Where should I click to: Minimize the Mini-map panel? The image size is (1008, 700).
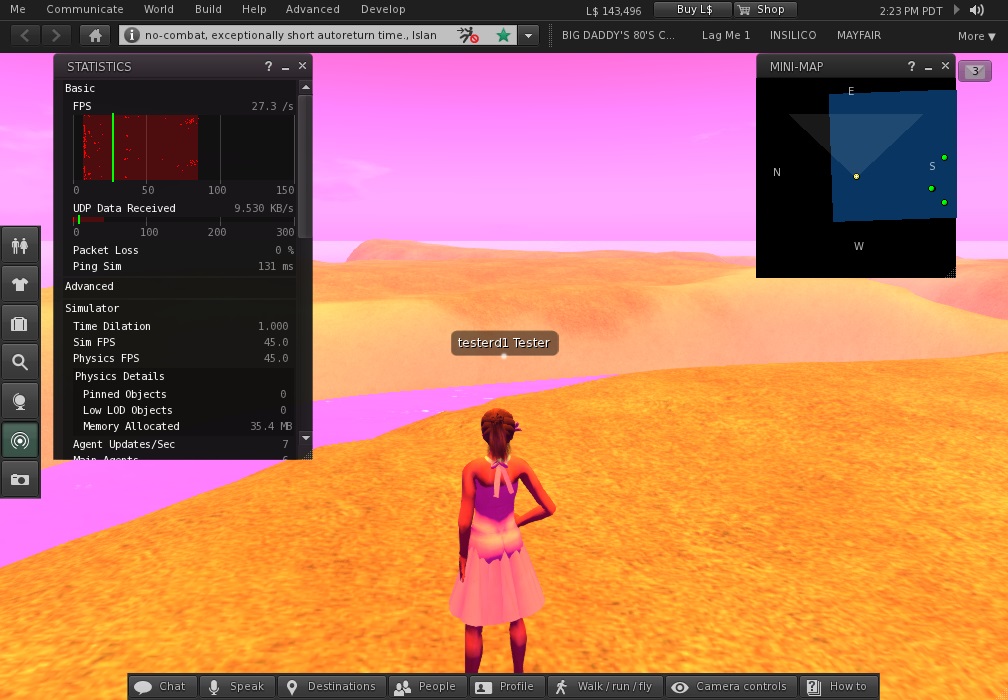(x=928, y=67)
